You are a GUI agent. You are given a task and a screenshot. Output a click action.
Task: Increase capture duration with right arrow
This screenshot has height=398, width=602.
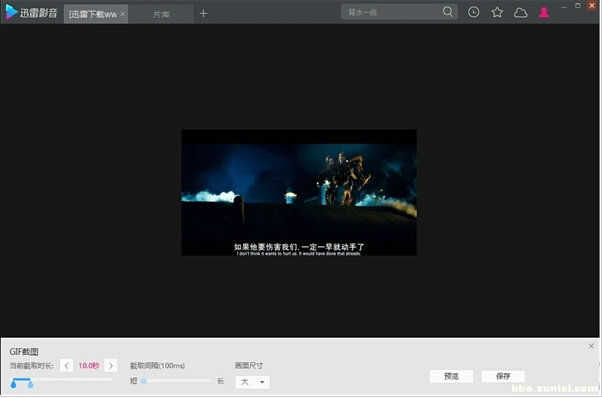point(111,366)
